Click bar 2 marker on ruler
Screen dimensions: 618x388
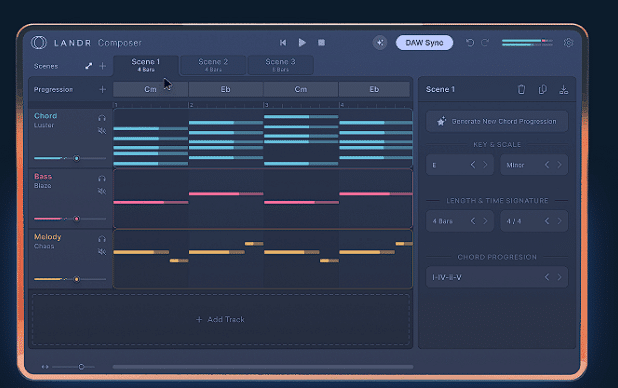(x=191, y=105)
